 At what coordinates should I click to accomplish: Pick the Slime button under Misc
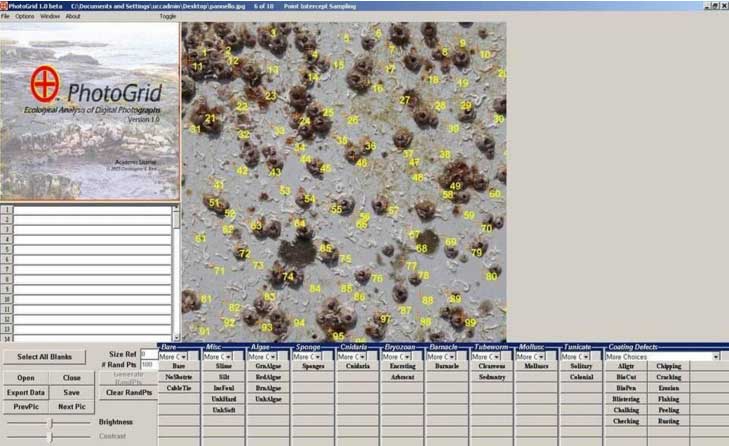pyautogui.click(x=223, y=367)
